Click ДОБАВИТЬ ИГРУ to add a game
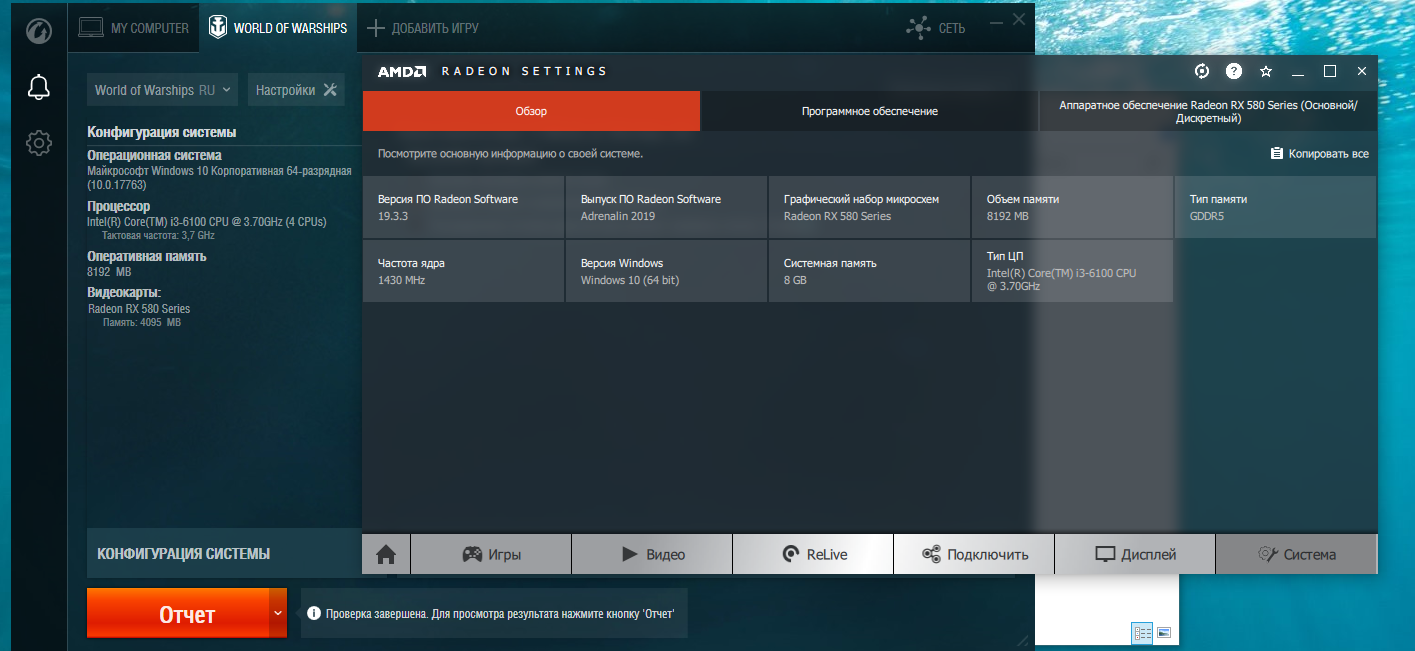The height and width of the screenshot is (651, 1415). pos(423,28)
